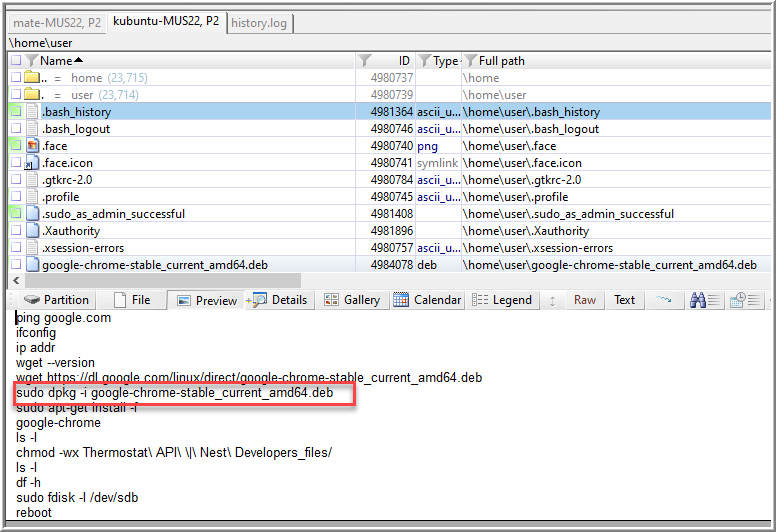This screenshot has width=776, height=532.
Task: Switch to Gallery view mode
Action: [x=352, y=300]
